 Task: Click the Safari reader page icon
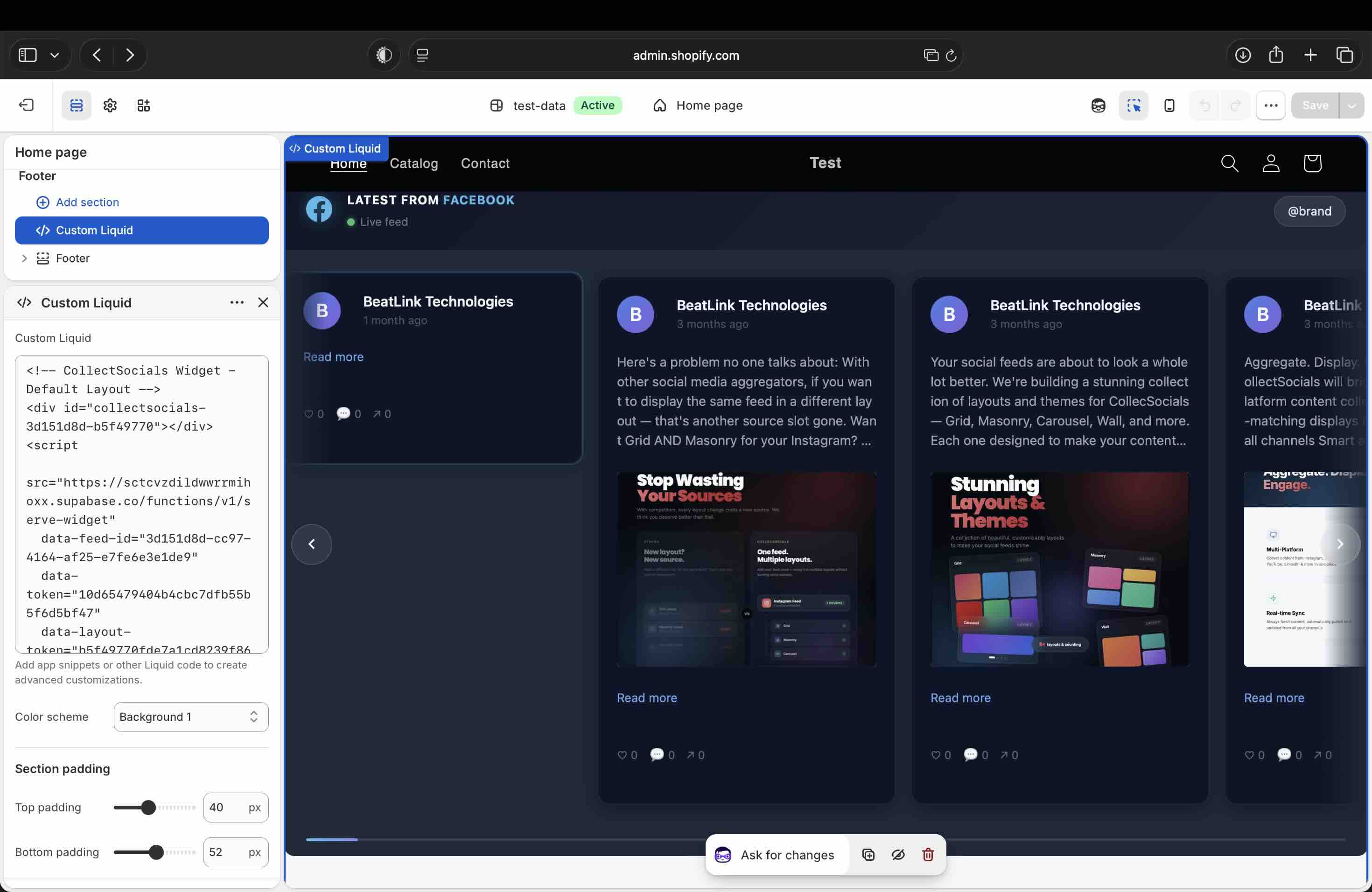coord(422,56)
